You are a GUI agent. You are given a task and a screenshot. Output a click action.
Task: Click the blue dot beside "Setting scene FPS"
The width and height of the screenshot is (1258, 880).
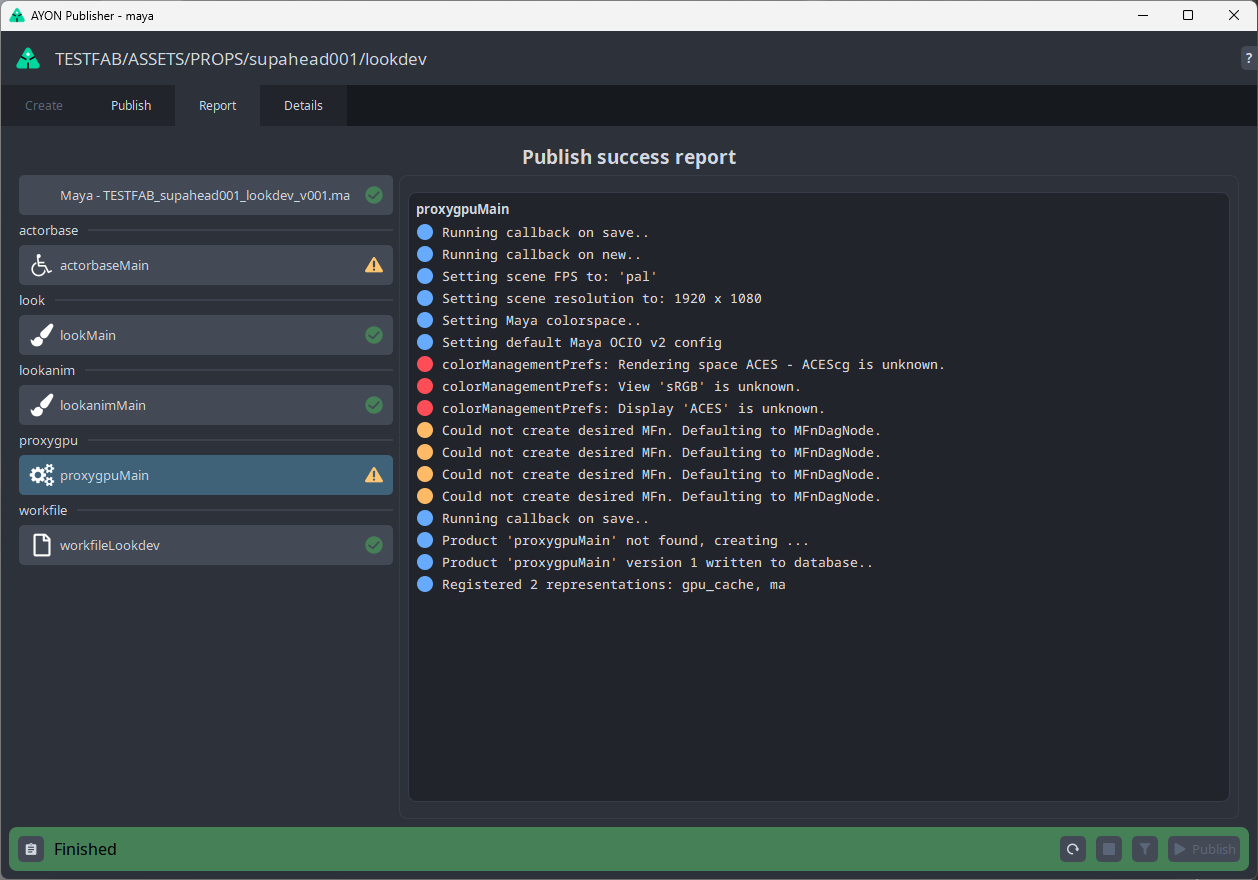(425, 276)
